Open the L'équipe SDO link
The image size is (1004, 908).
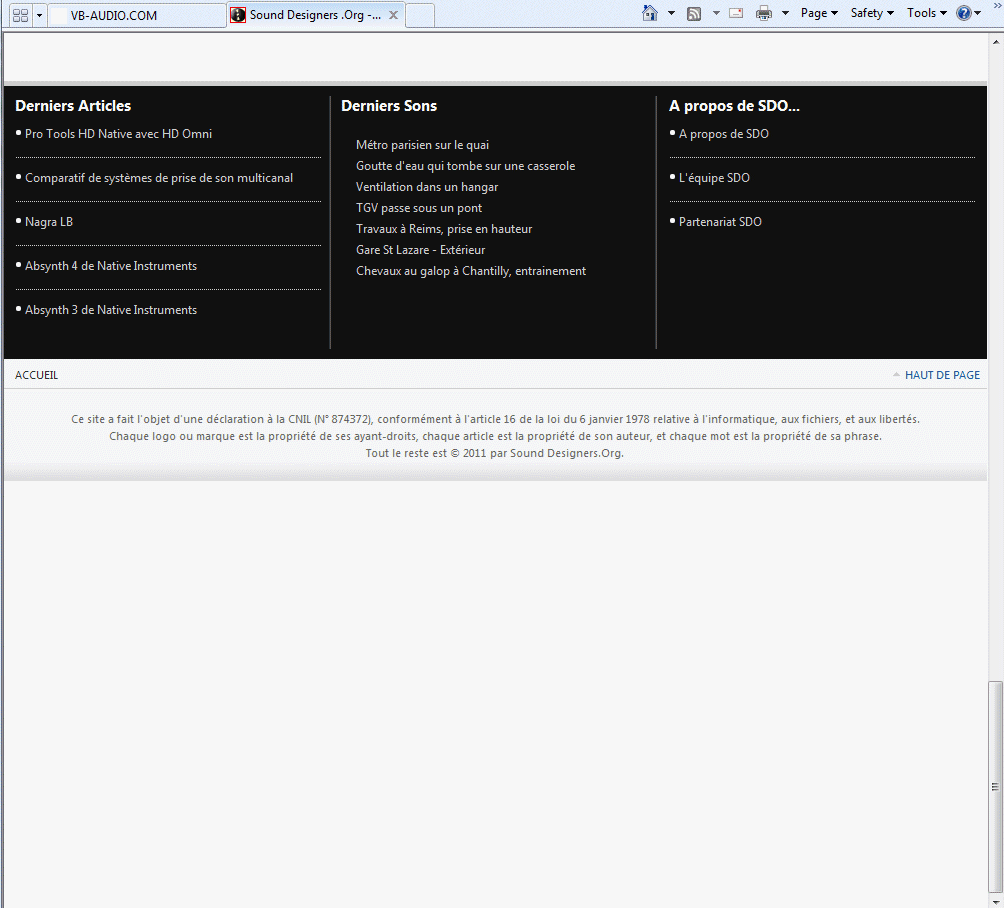click(x=714, y=178)
